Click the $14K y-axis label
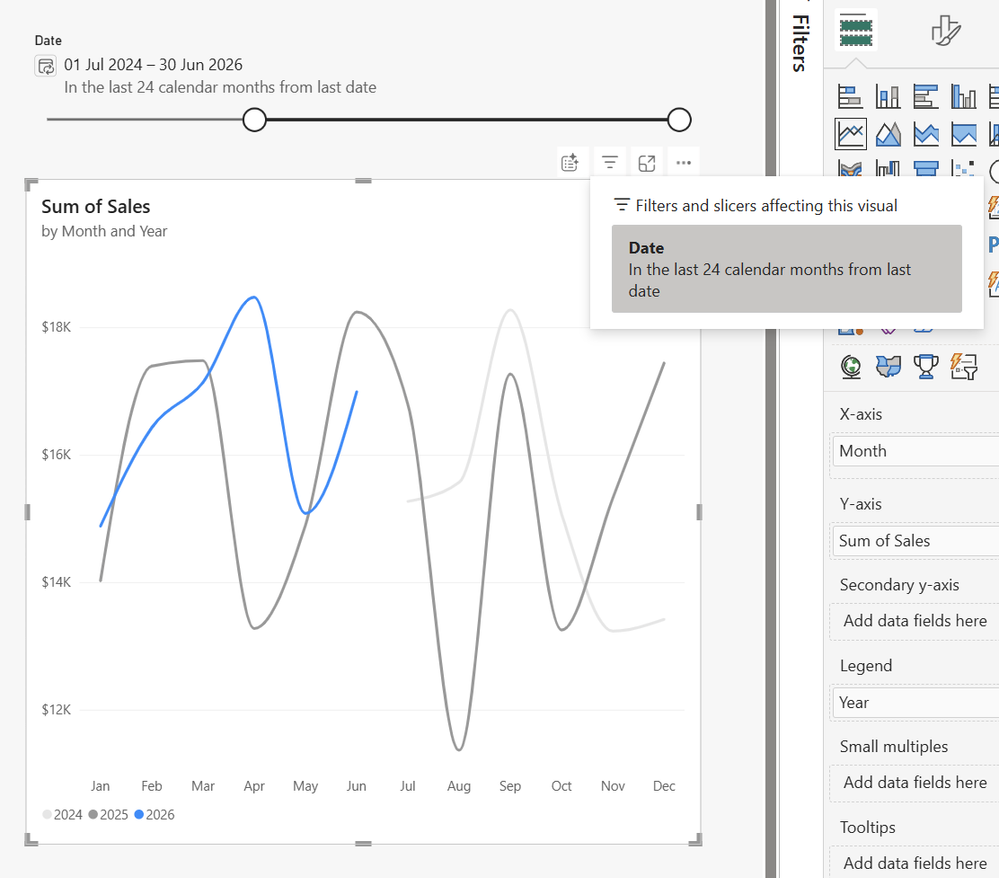The image size is (999, 878). pos(56,582)
